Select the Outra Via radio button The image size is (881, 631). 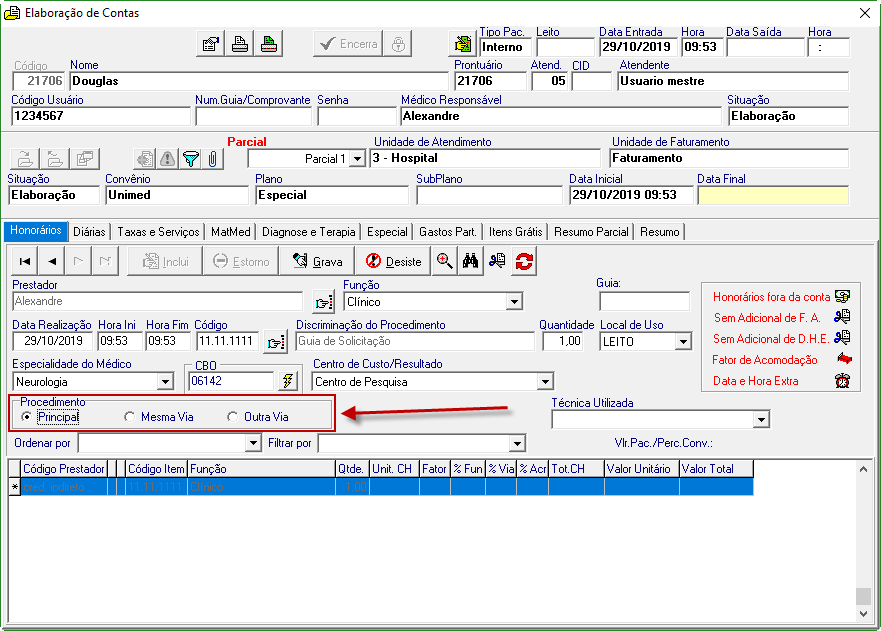click(x=233, y=417)
